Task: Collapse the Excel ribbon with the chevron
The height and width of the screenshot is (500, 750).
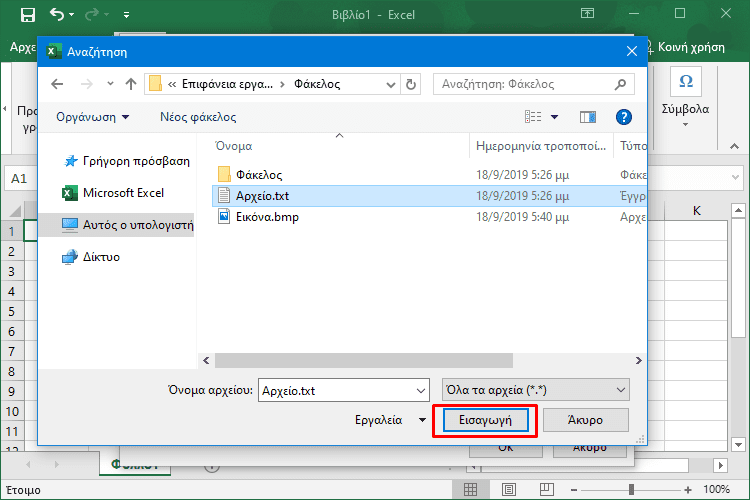Action: [734, 146]
